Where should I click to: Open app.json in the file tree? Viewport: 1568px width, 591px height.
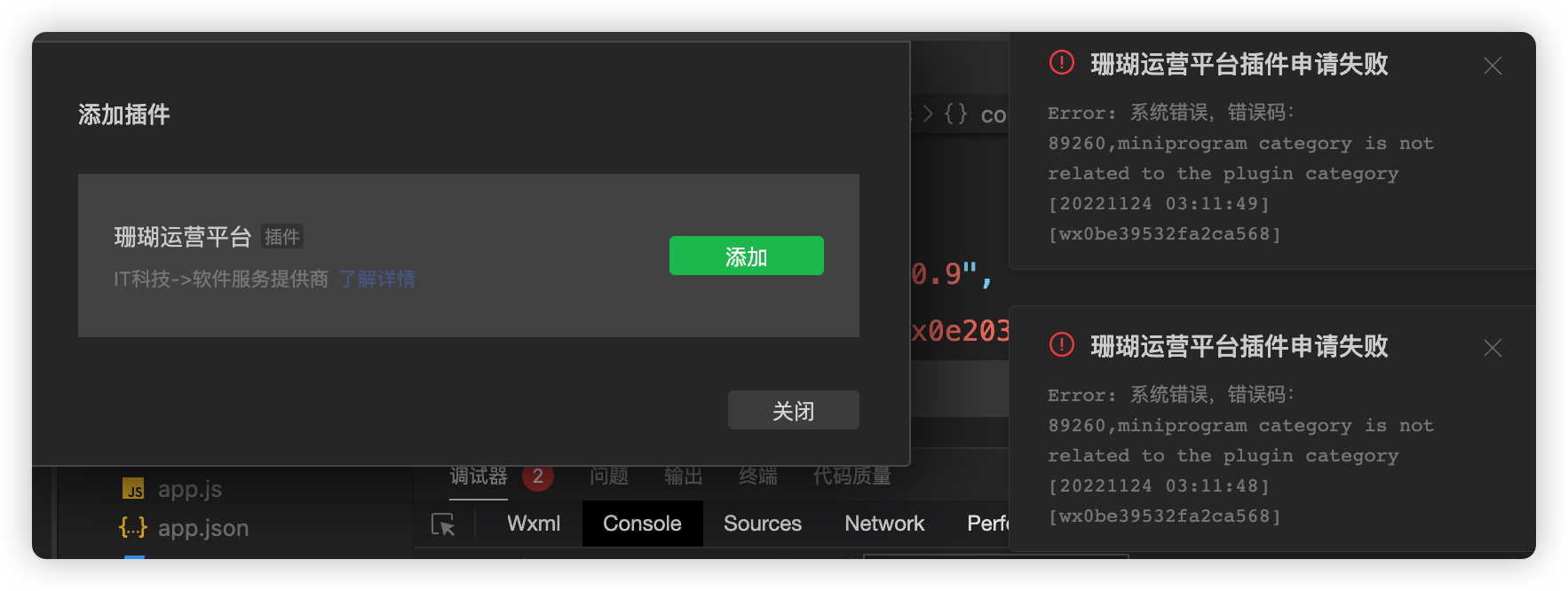(x=203, y=528)
